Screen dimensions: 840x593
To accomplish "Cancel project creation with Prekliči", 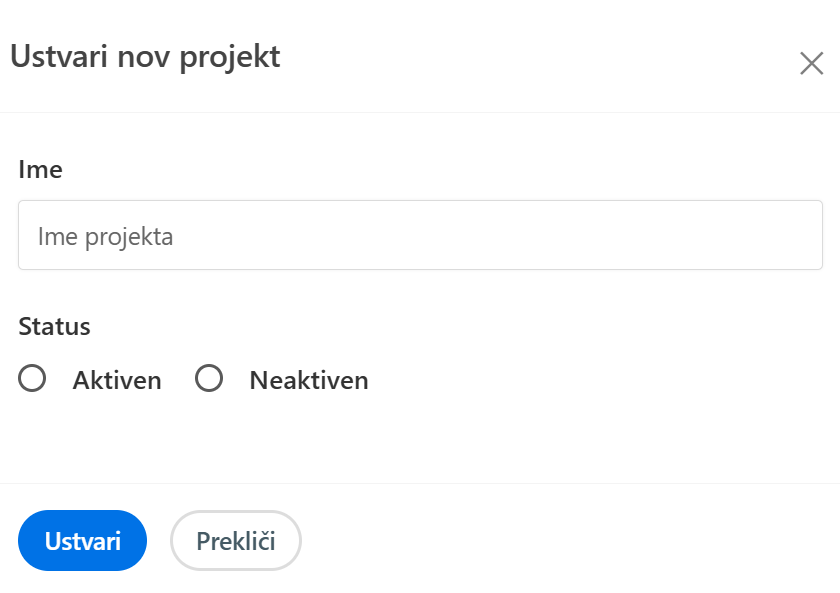I will tap(235, 541).
